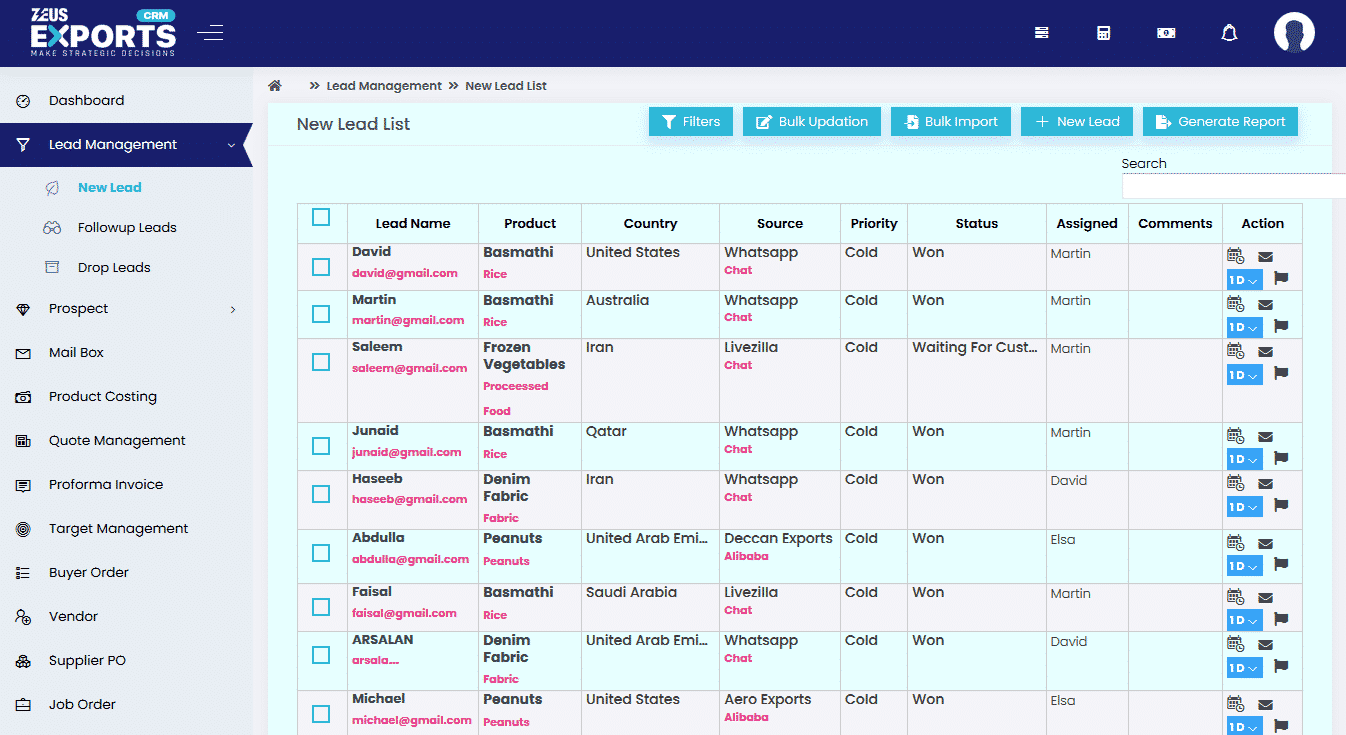Image resolution: width=1346 pixels, height=735 pixels.
Task: Toggle the select-all checkbox in table header
Action: click(321, 217)
